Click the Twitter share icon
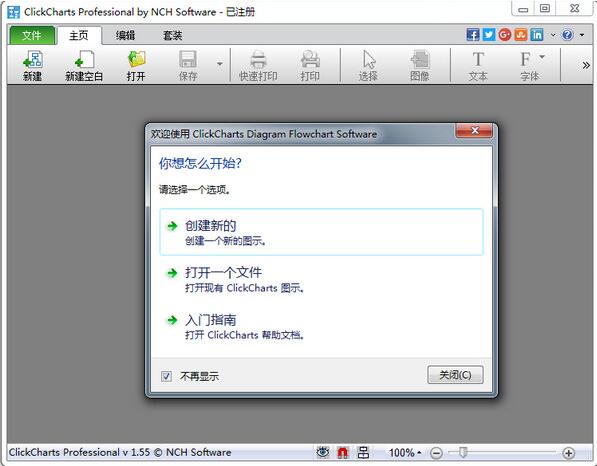The image size is (597, 466). (489, 35)
